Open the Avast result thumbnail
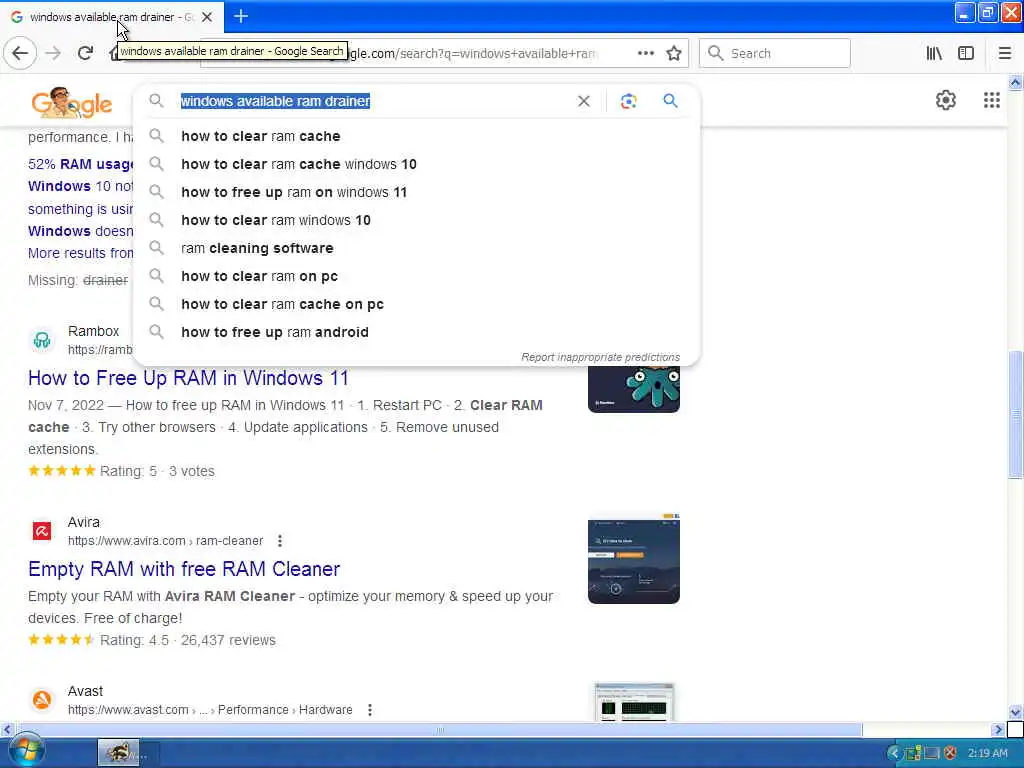The image size is (1024, 768). (x=633, y=702)
